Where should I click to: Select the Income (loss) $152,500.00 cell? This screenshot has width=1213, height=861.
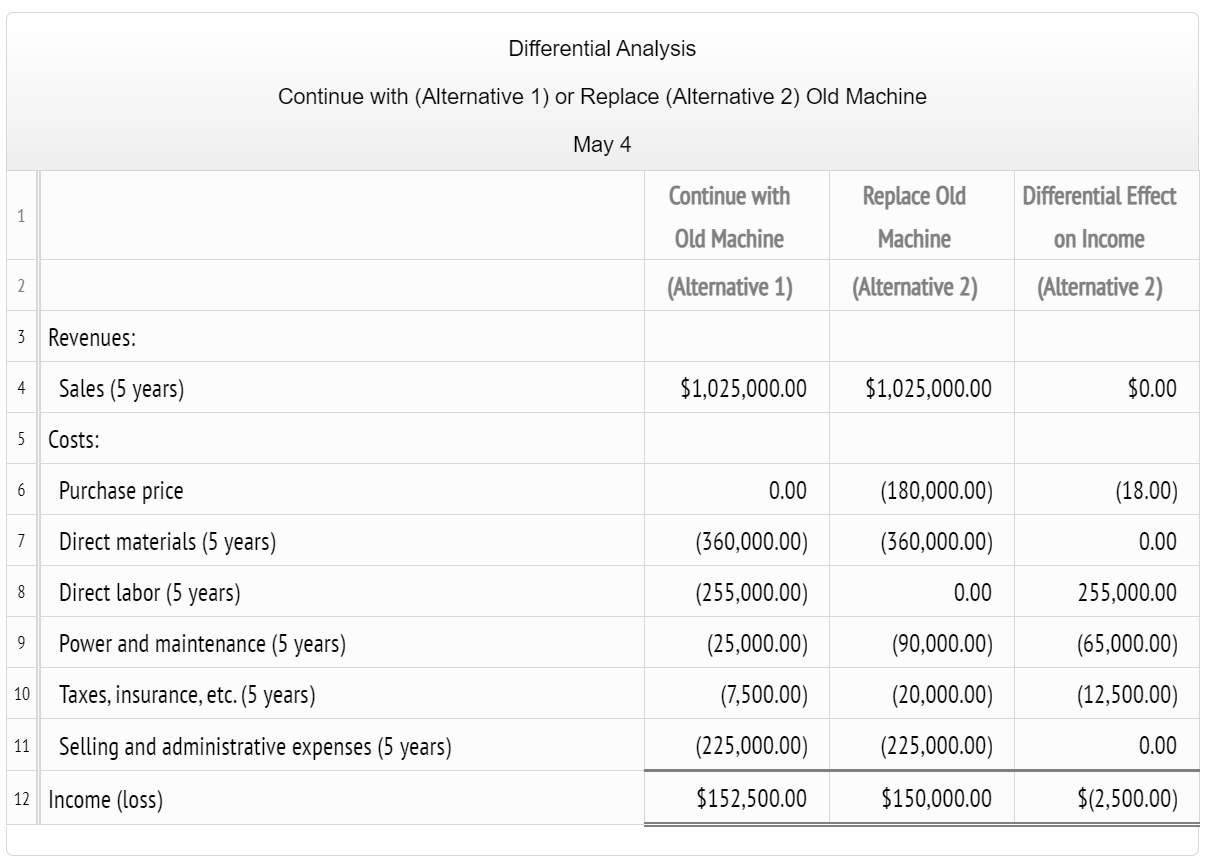[736, 798]
